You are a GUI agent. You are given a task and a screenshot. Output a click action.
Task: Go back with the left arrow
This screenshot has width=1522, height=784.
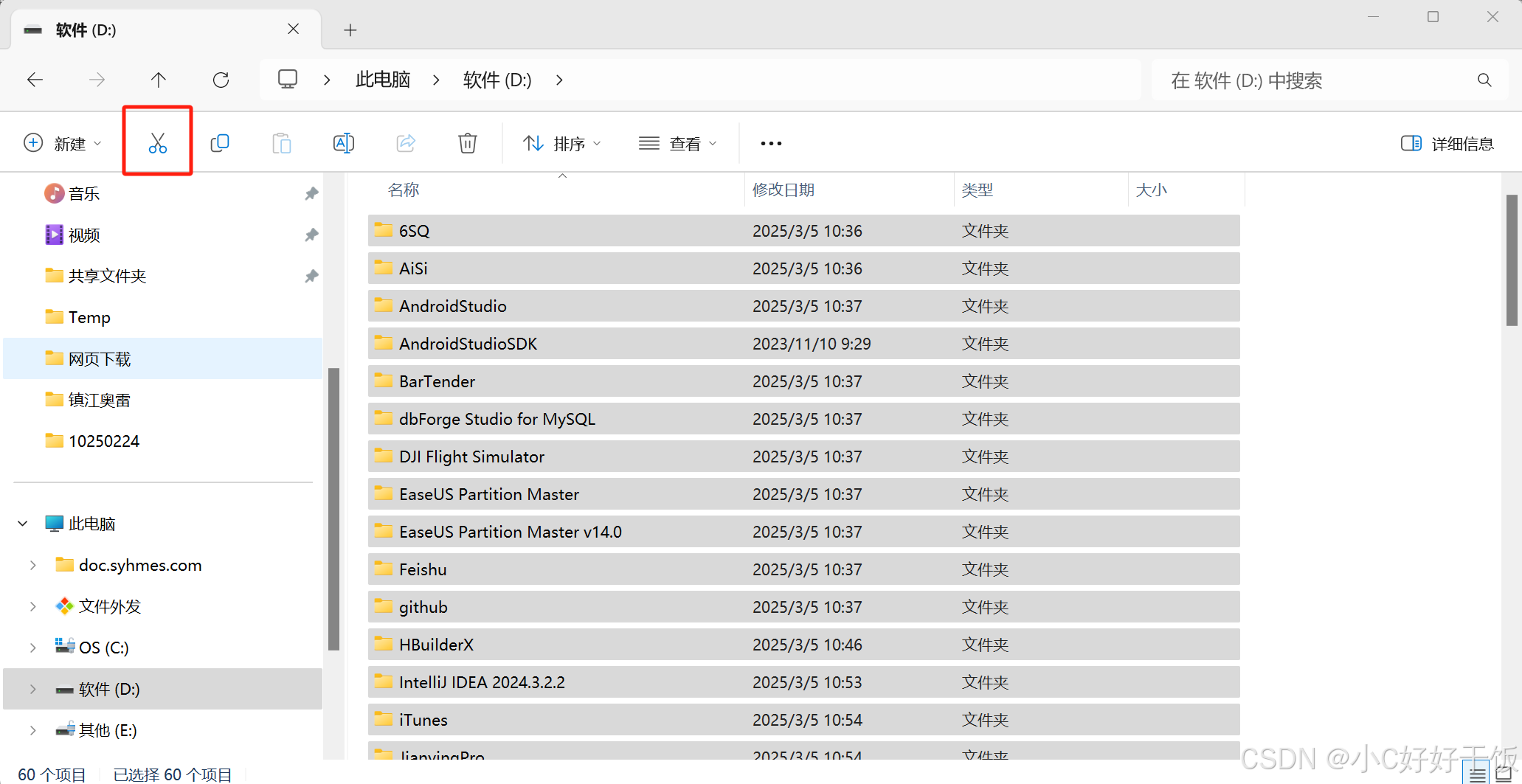pyautogui.click(x=35, y=80)
